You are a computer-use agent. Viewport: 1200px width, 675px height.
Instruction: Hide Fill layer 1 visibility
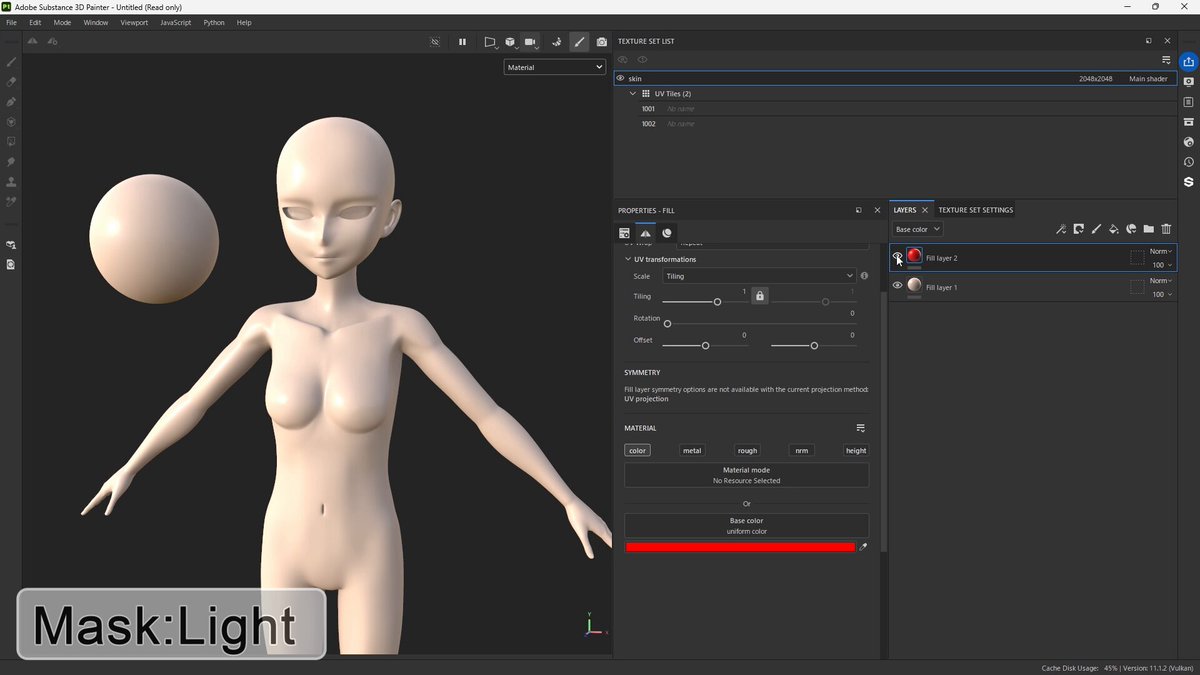(897, 286)
